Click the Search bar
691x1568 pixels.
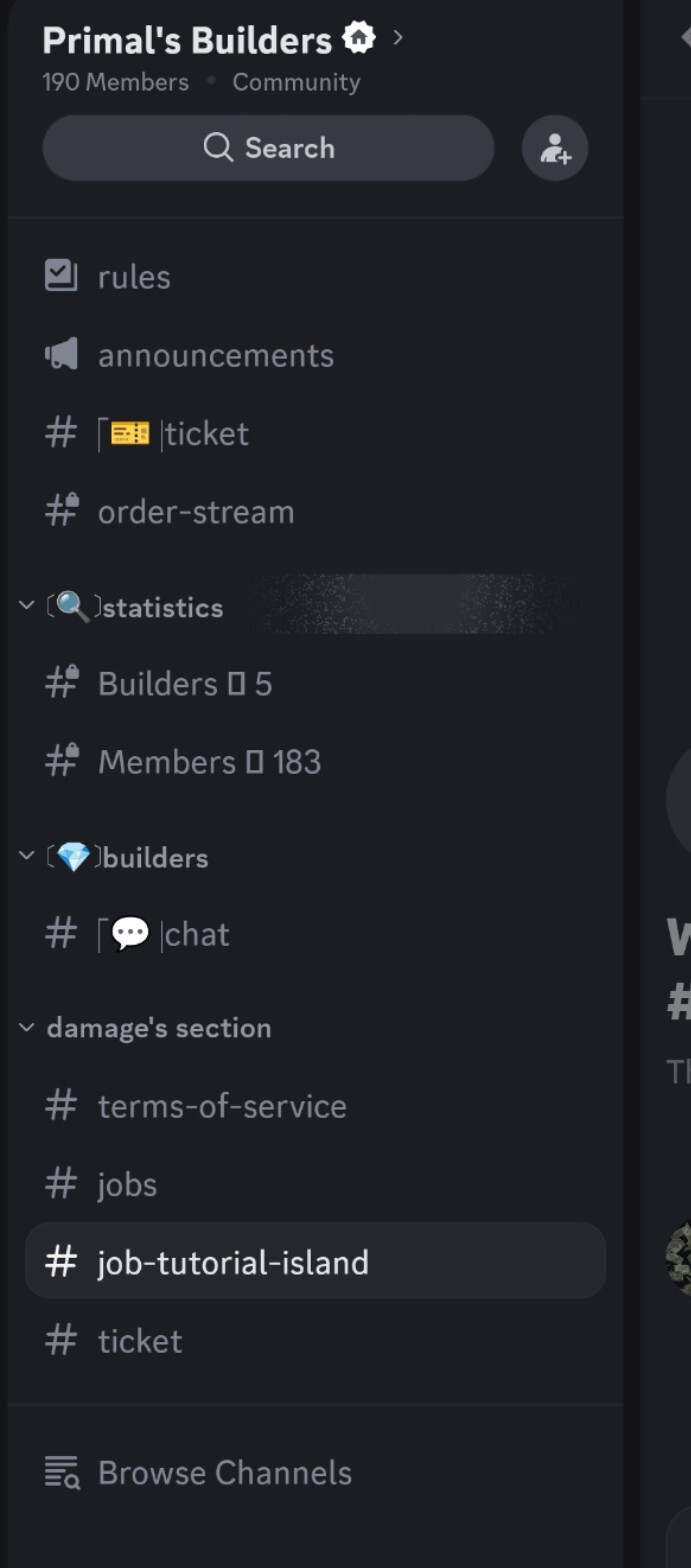[268, 148]
